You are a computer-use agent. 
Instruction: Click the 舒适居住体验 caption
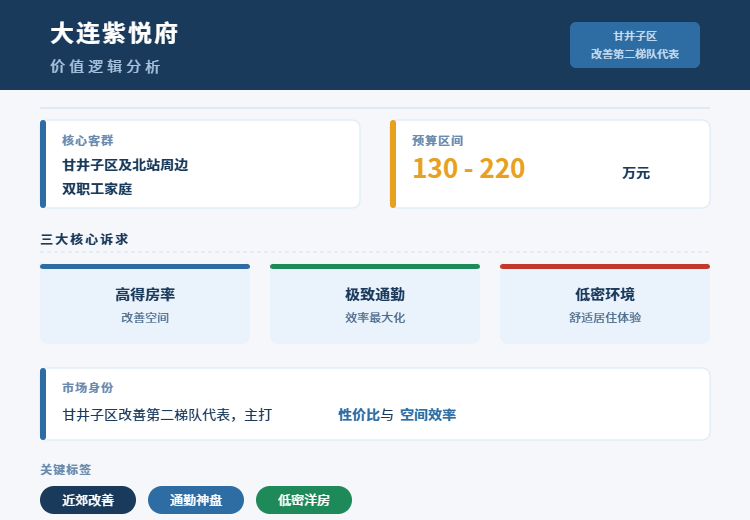605,318
